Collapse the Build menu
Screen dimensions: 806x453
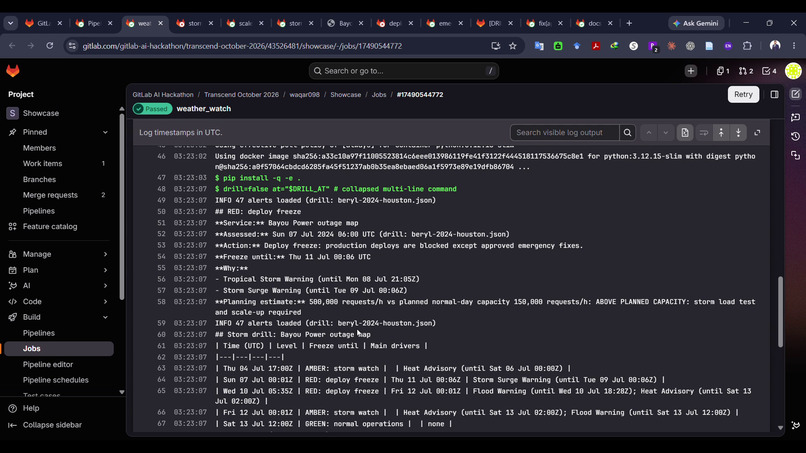tap(105, 317)
